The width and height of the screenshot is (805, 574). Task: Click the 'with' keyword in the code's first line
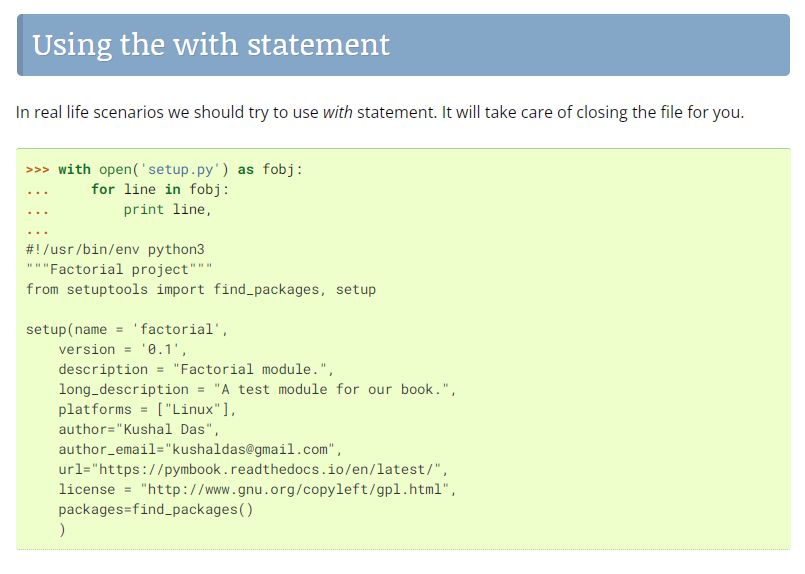(x=74, y=169)
